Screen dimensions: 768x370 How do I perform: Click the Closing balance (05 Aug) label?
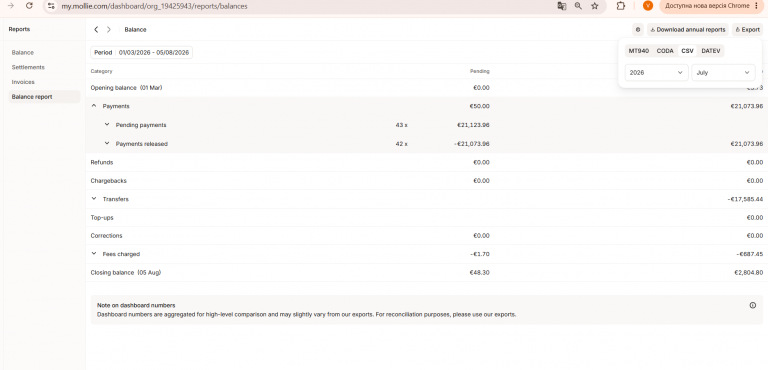pyautogui.click(x=126, y=272)
